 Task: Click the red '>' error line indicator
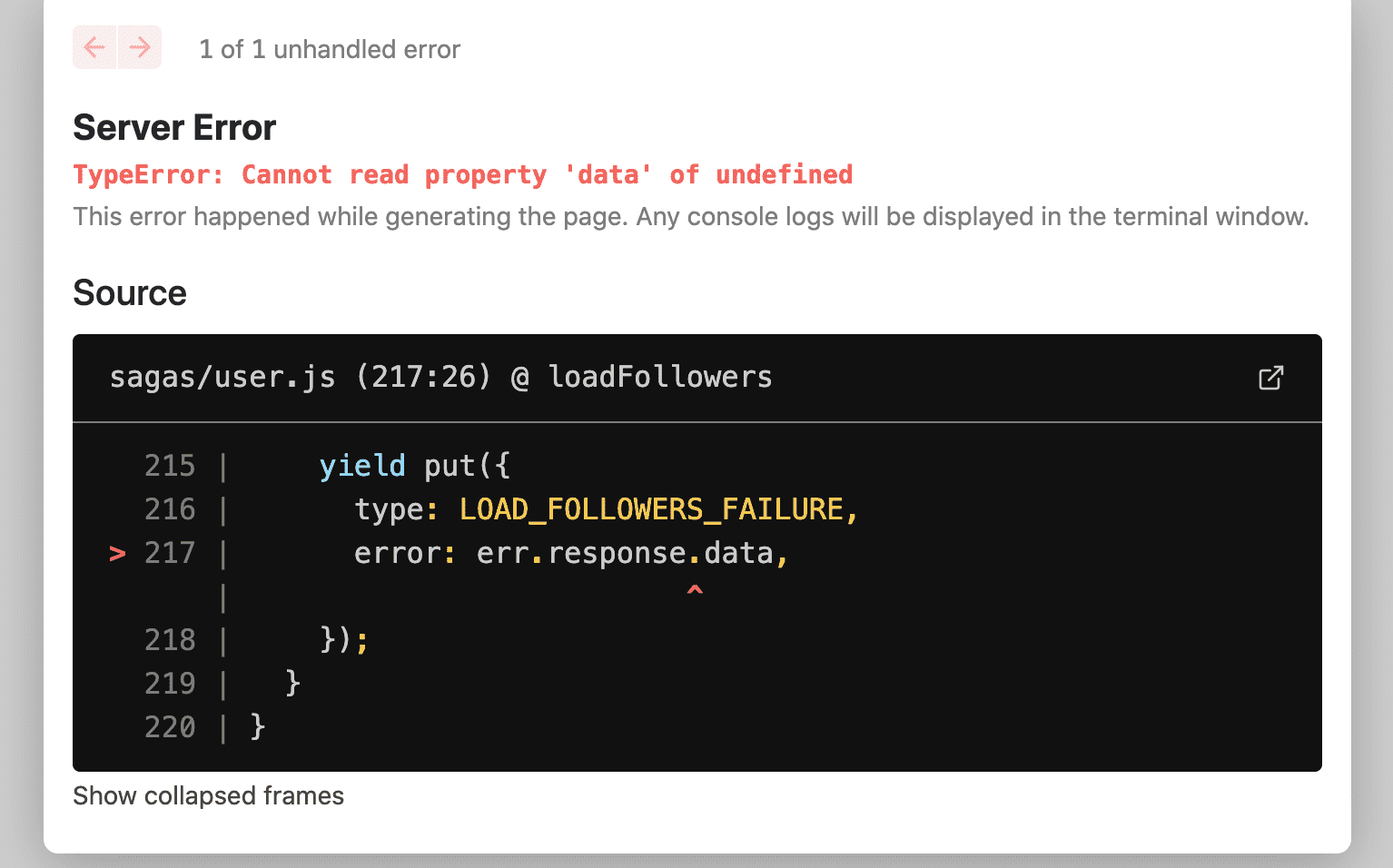click(117, 553)
